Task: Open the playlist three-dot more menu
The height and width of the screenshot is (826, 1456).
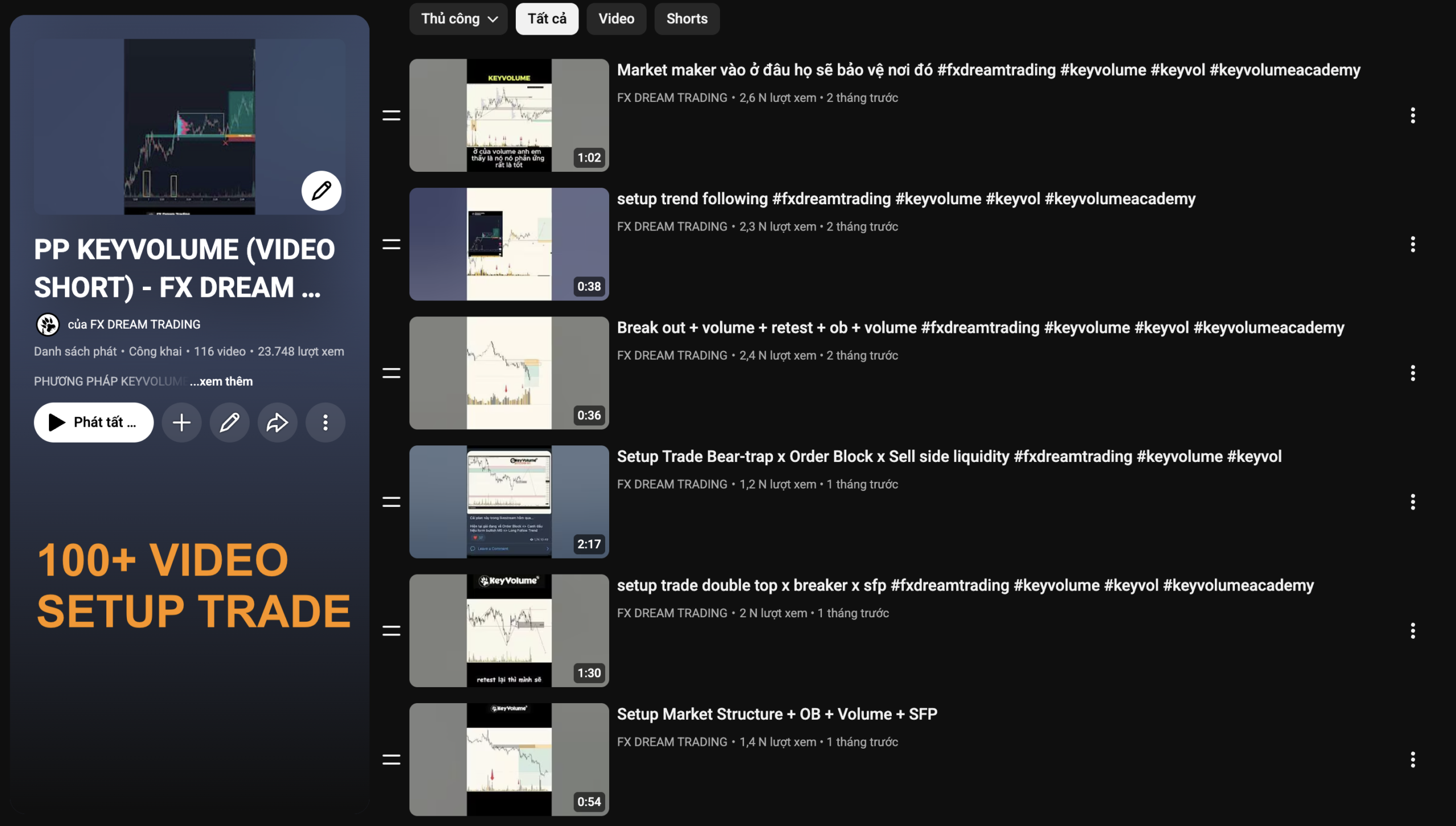Action: [325, 422]
